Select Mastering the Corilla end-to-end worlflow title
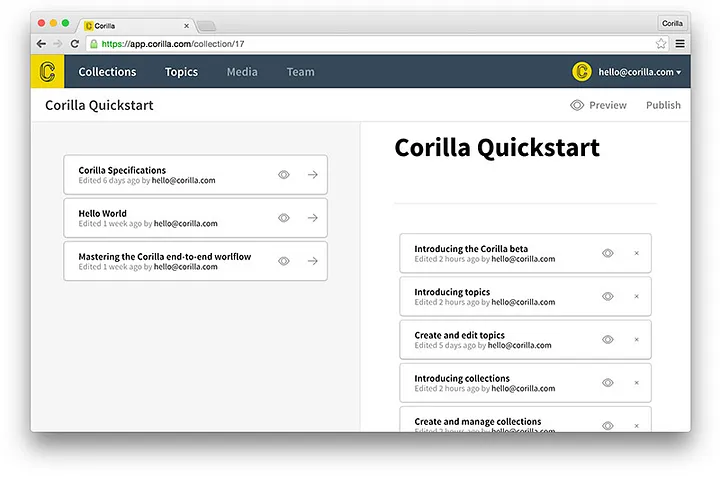The image size is (720, 480). pos(165,256)
